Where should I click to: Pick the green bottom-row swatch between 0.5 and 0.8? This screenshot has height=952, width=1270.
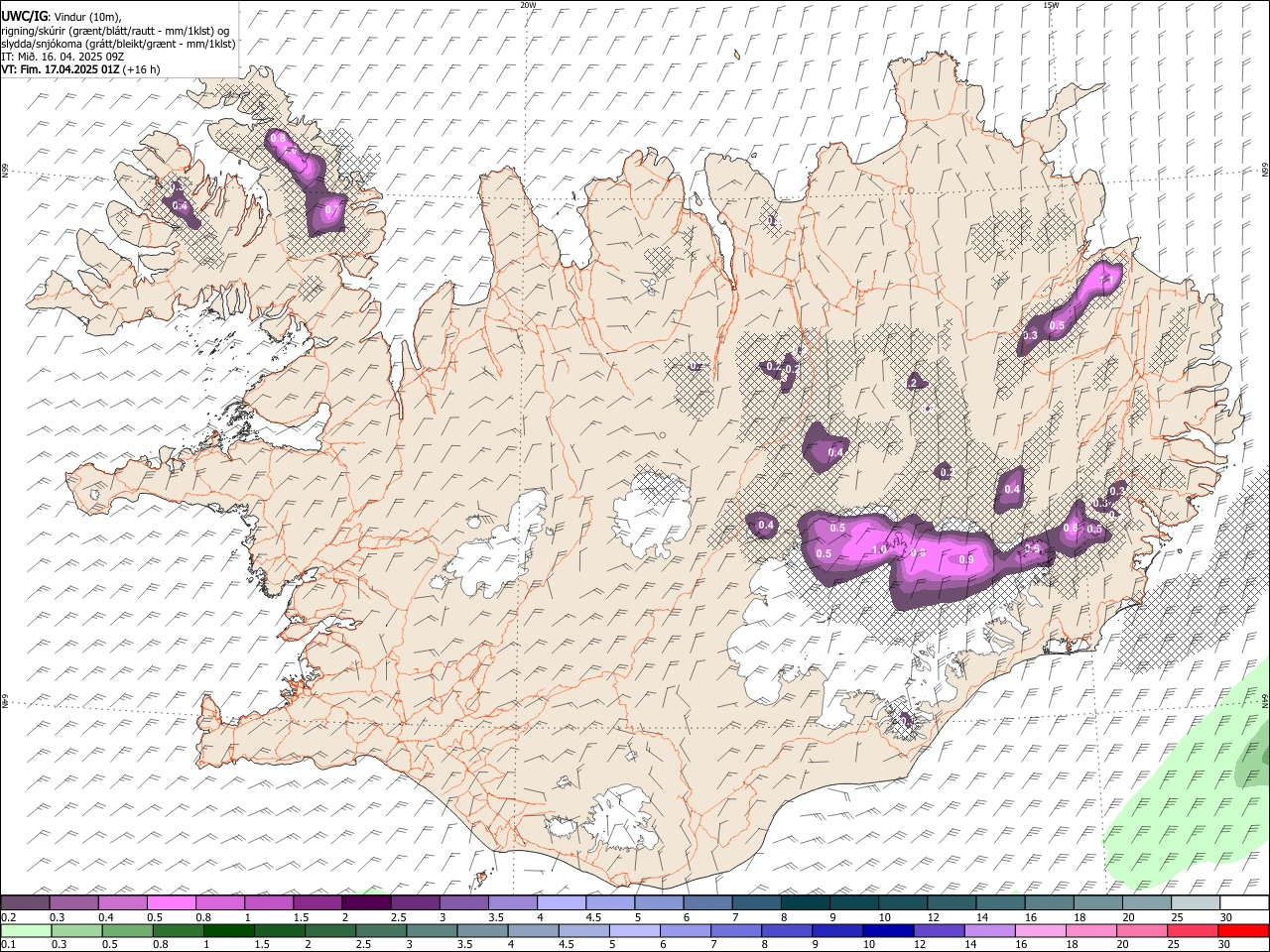[x=127, y=930]
